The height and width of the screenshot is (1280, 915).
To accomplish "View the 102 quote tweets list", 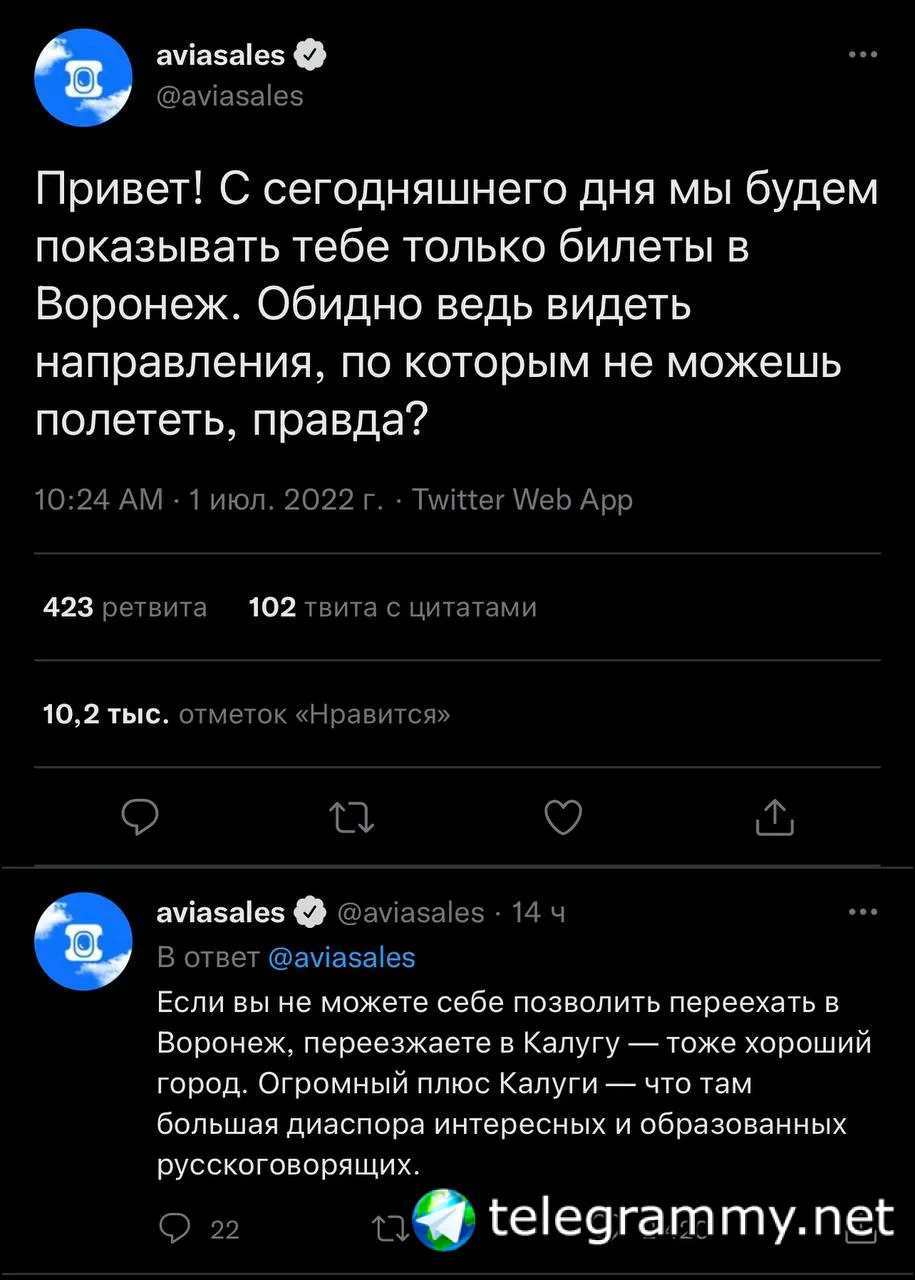I will 393,607.
